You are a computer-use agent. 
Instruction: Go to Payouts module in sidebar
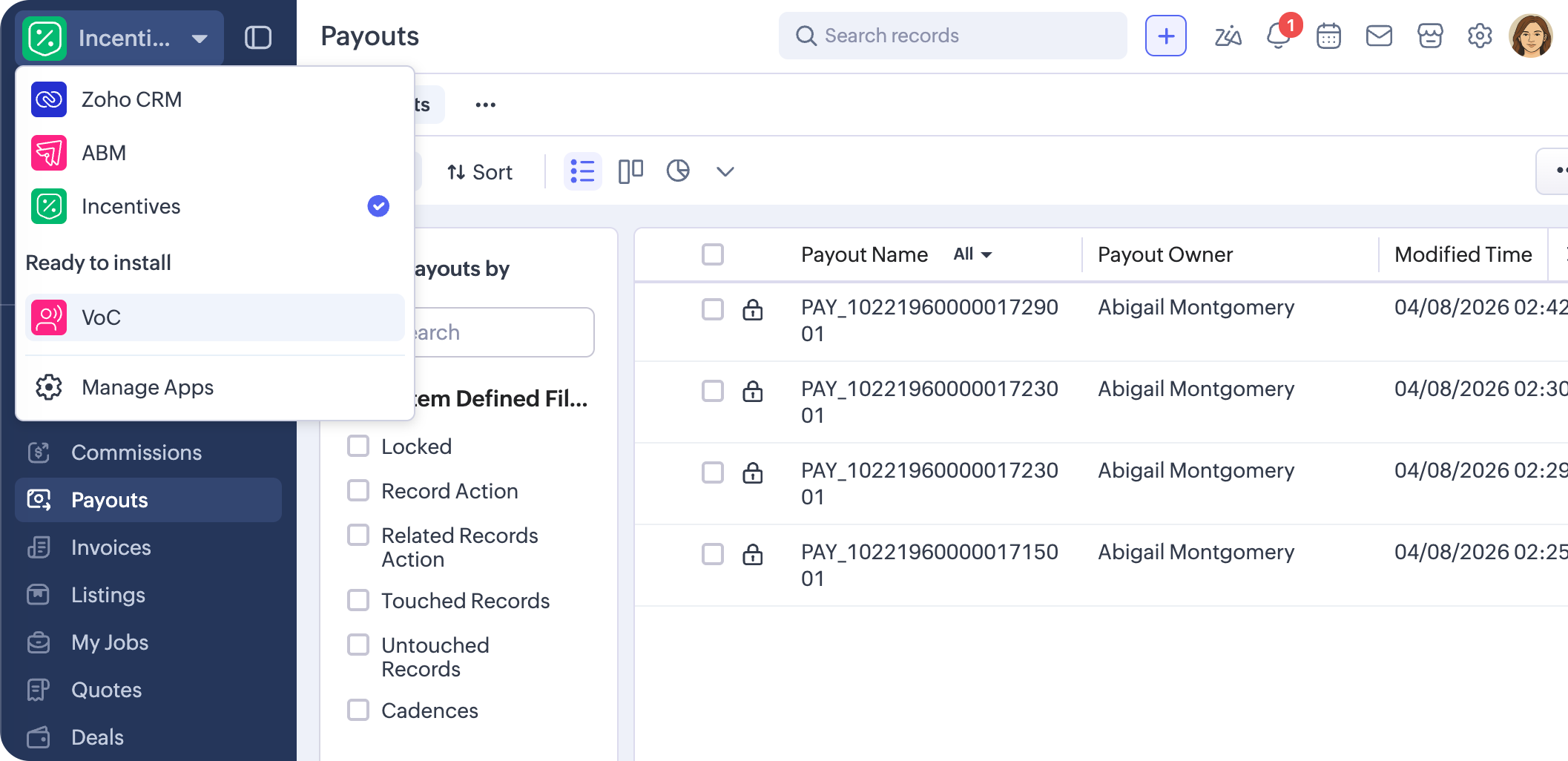point(148,500)
